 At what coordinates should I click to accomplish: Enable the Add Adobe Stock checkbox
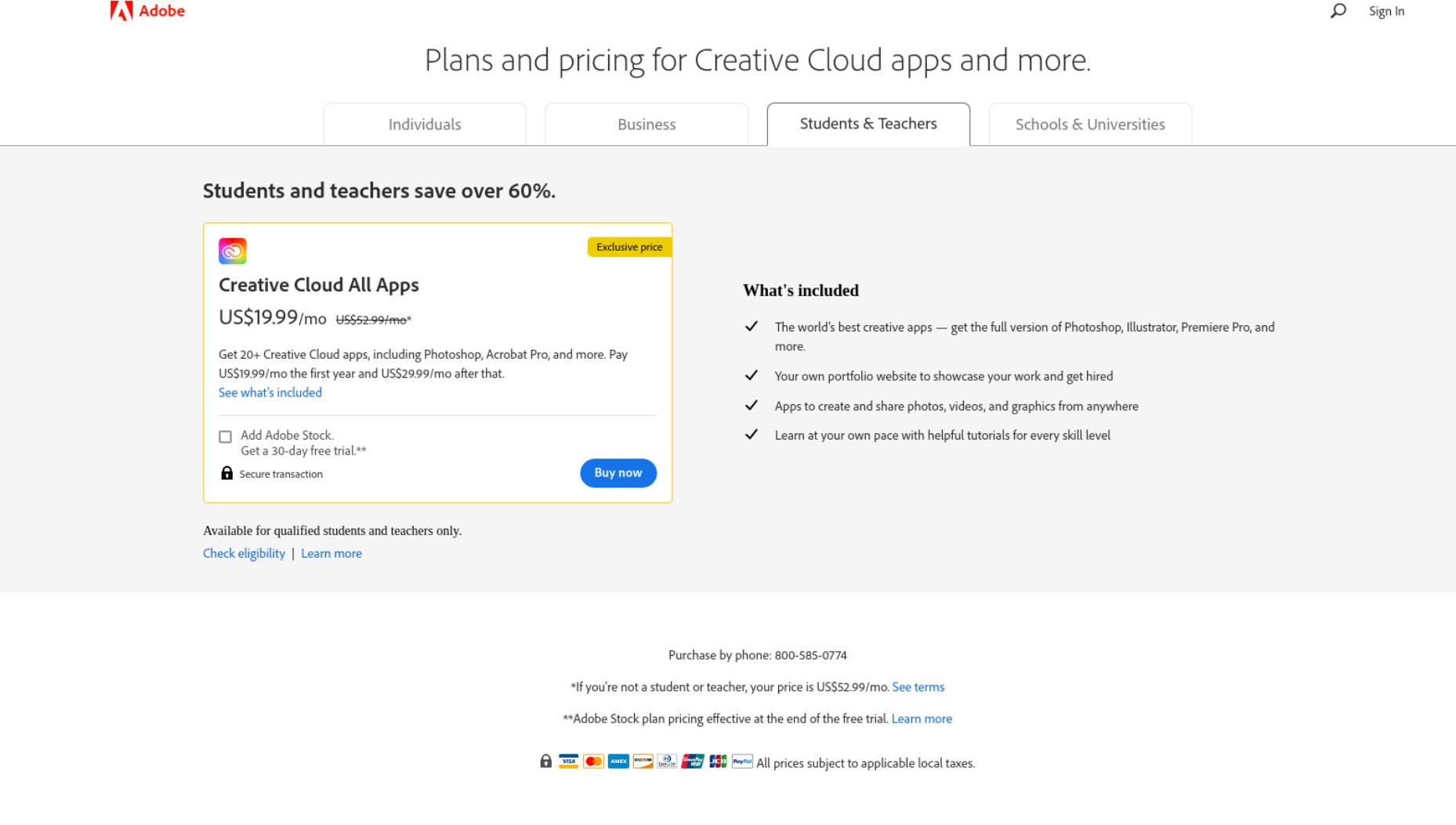[226, 437]
